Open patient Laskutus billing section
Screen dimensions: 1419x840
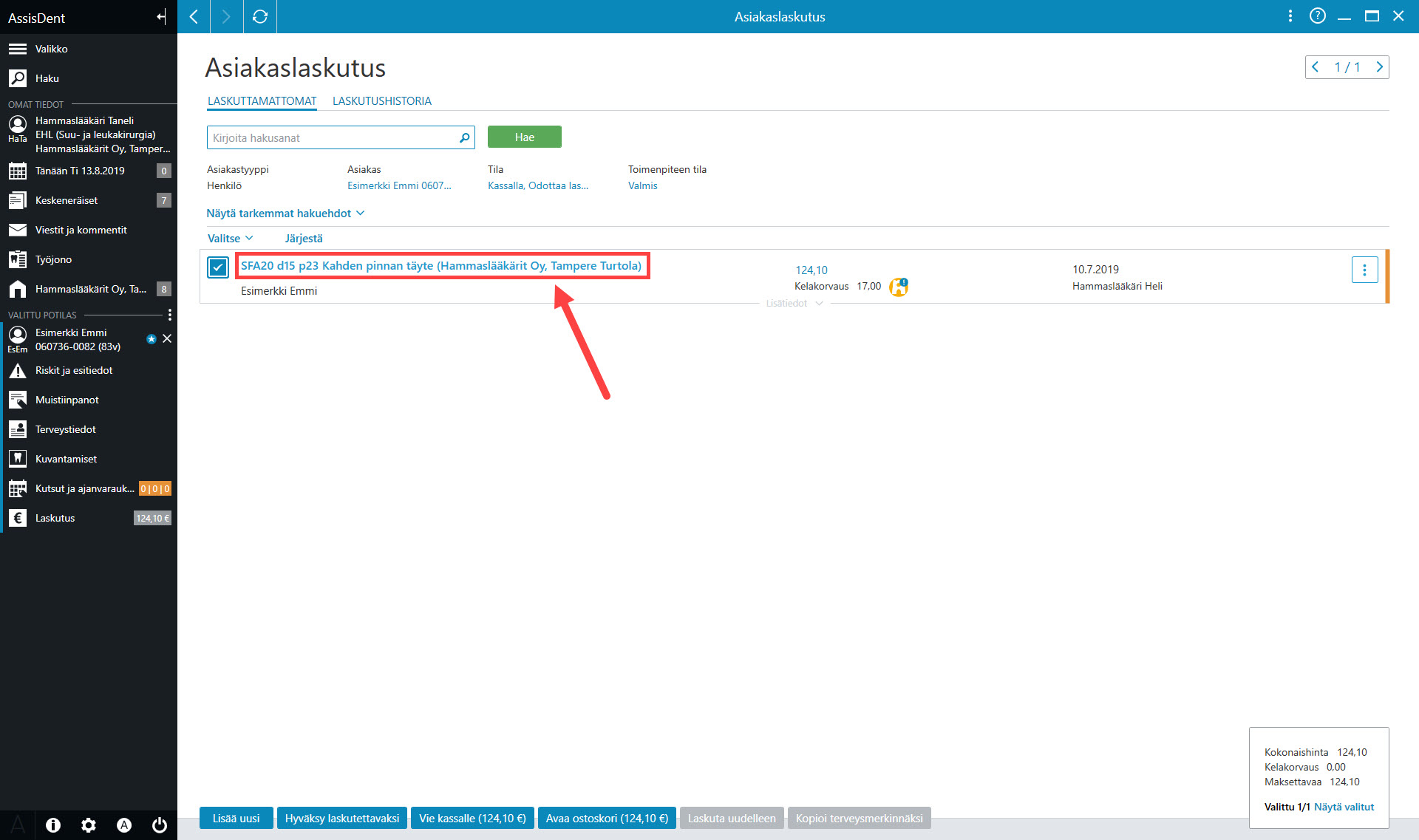(89, 518)
